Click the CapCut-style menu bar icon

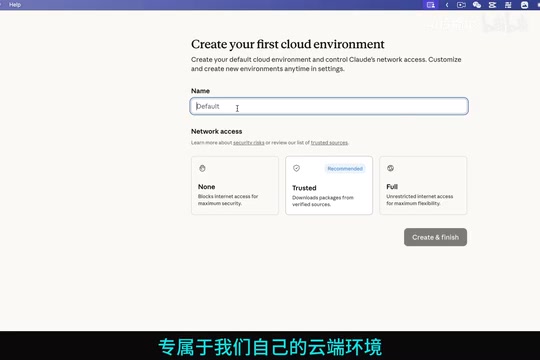(492, 5)
